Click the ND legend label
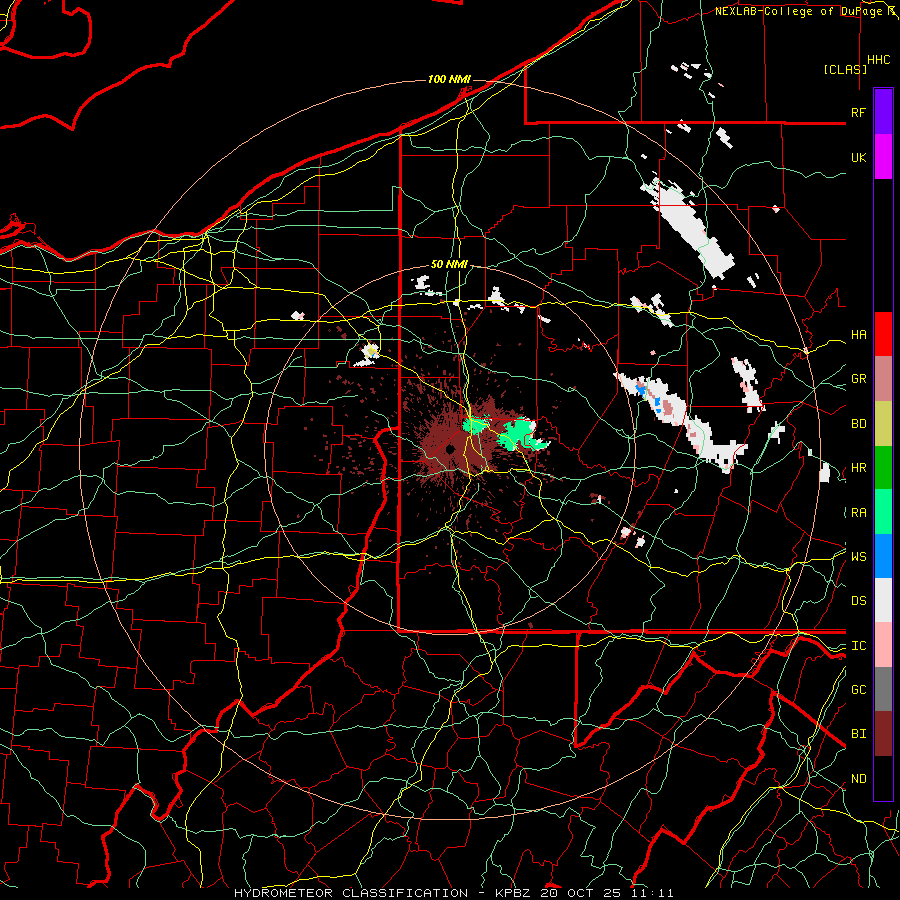Viewport: 900px width, 900px height. tap(858, 779)
